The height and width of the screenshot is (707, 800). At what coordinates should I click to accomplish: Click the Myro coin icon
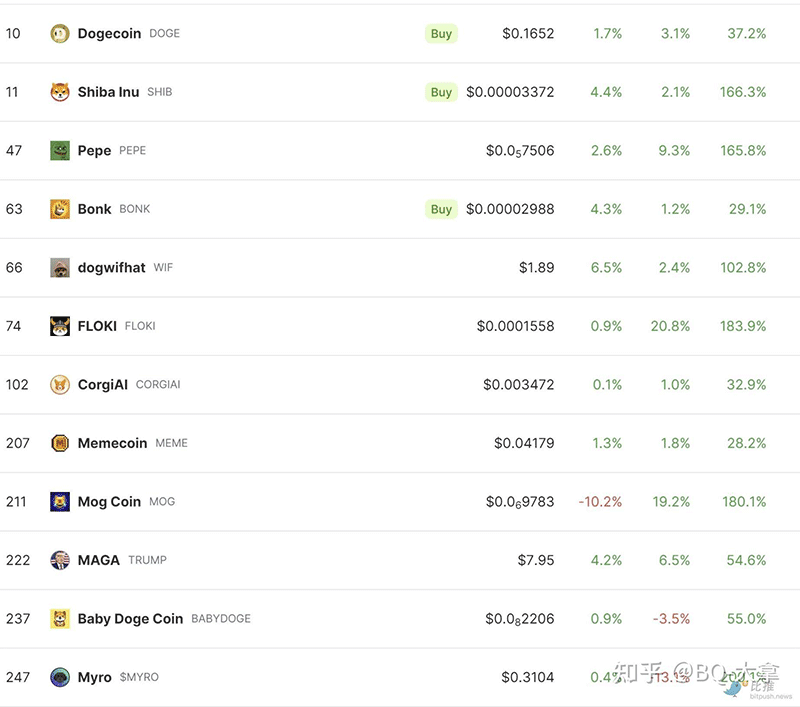60,677
